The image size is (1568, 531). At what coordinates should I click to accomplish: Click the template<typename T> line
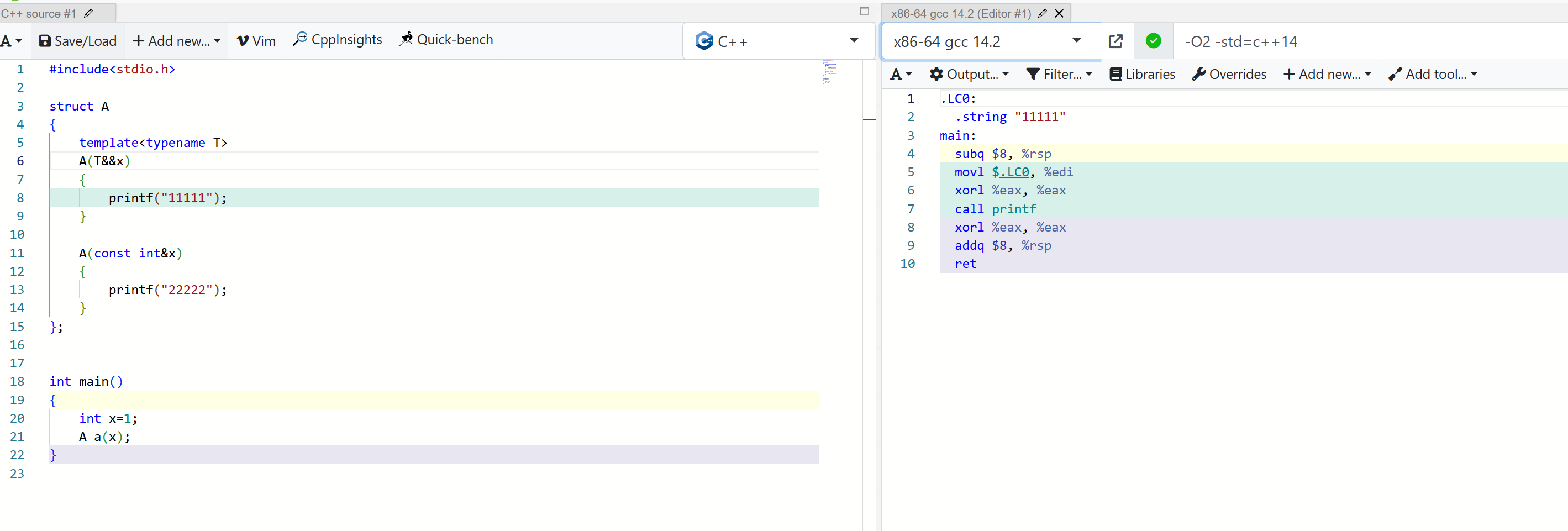click(153, 143)
